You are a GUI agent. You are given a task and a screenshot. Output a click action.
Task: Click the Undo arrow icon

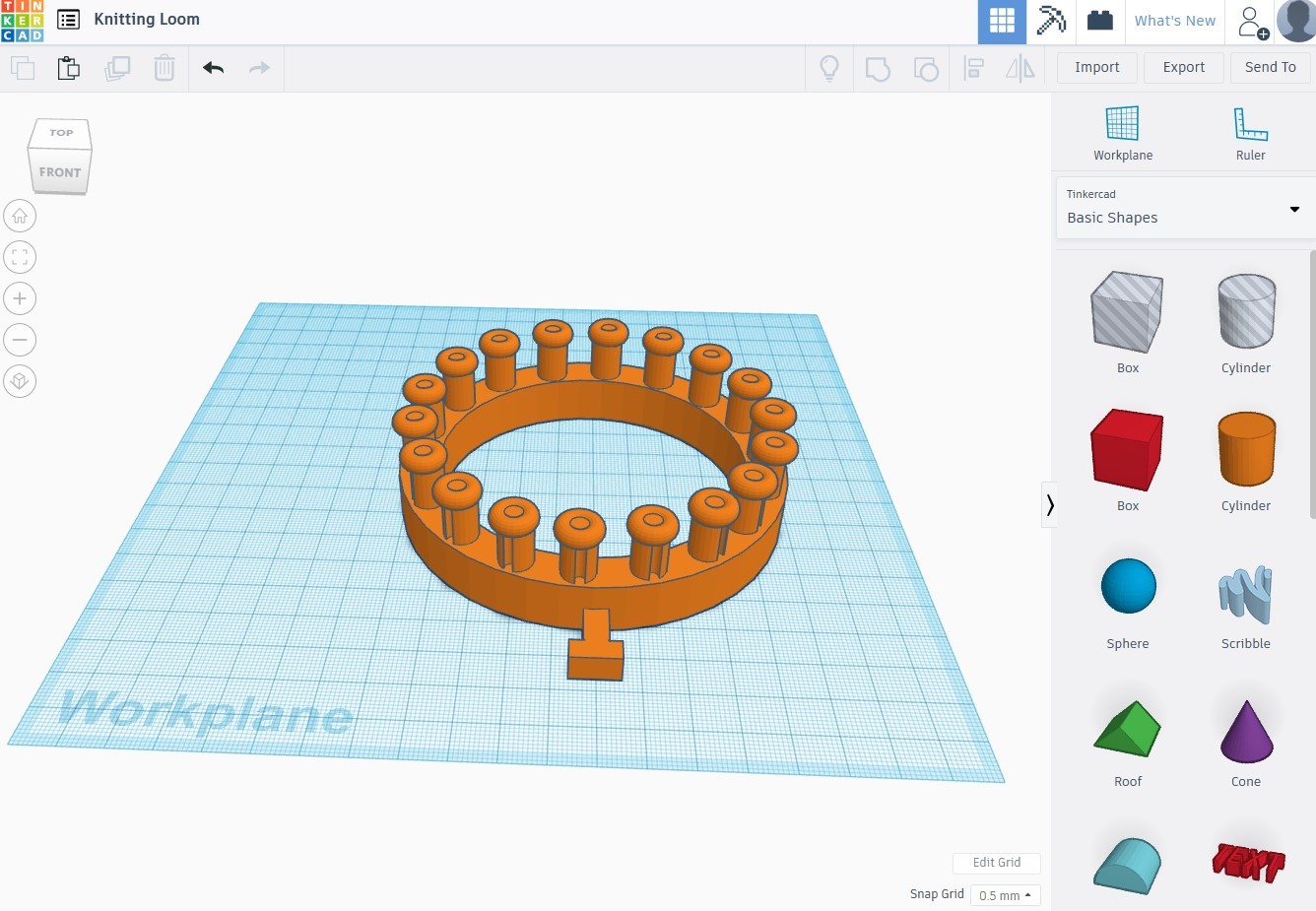coord(214,68)
